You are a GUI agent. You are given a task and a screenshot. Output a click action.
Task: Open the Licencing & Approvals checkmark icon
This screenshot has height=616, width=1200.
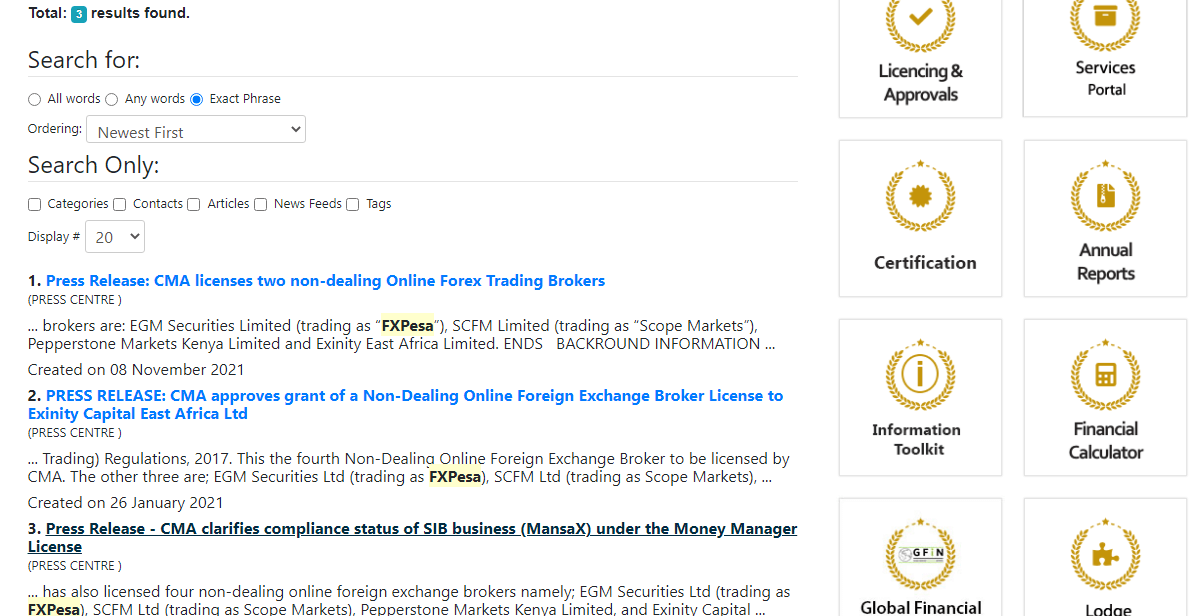click(920, 20)
